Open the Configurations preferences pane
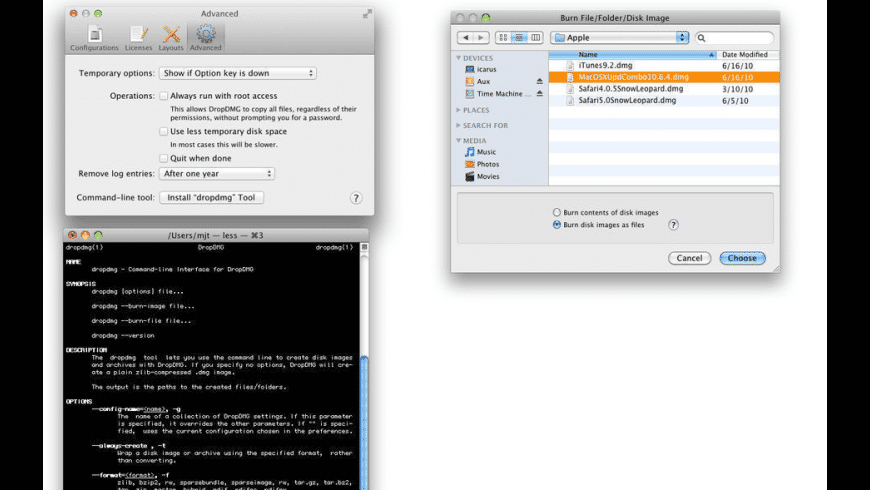870x490 pixels. [94, 38]
